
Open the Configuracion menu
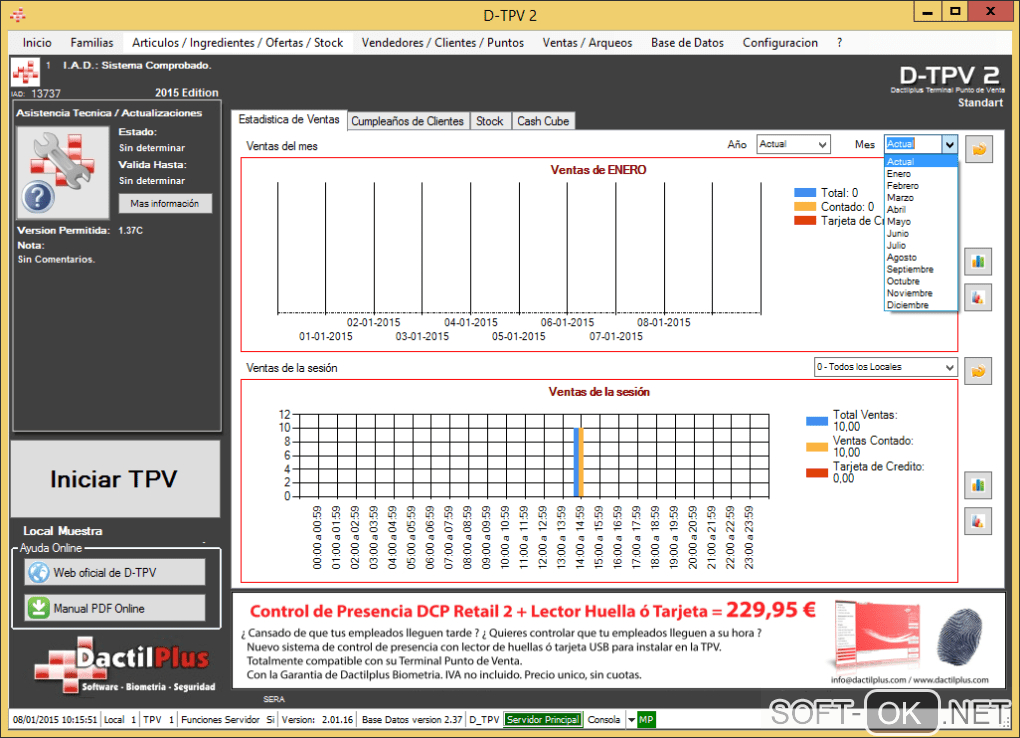click(780, 42)
